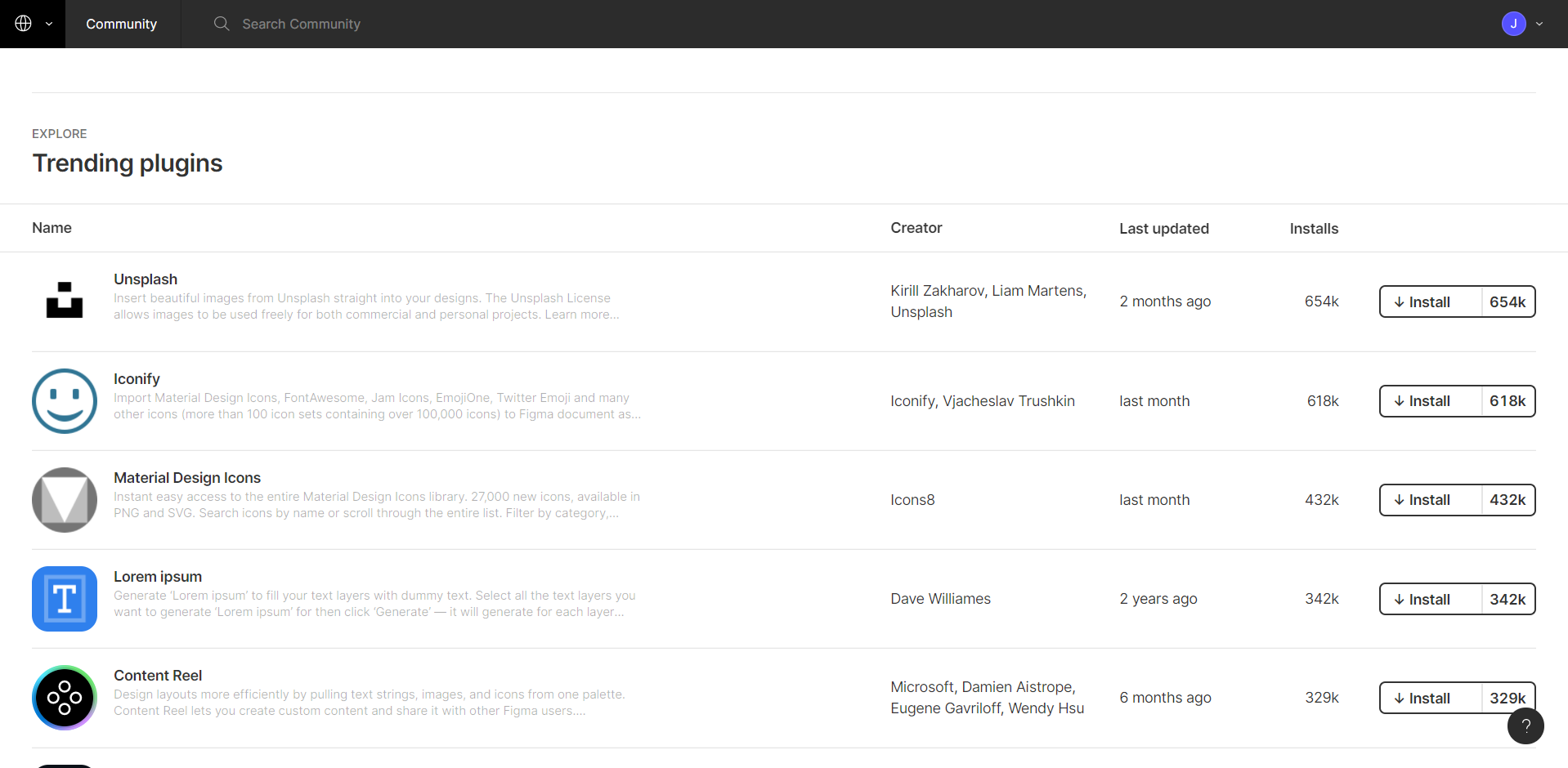Open the help question mark button

[x=1525, y=726]
